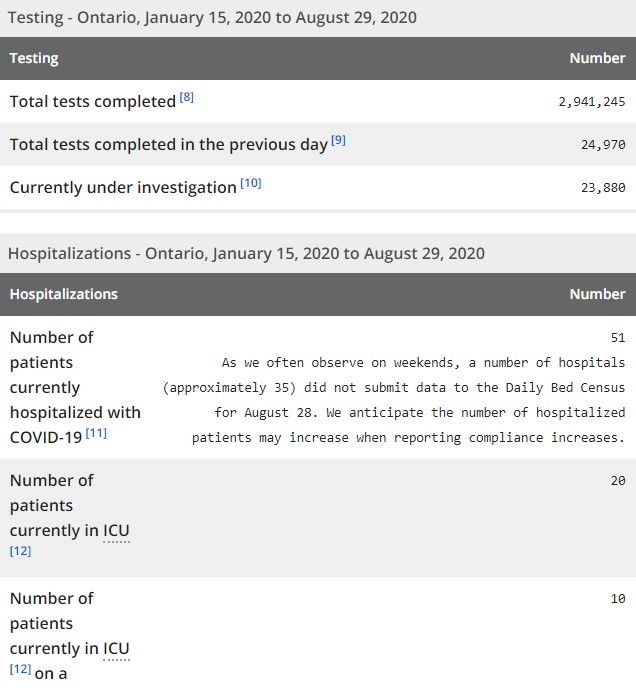Click the Testing - Ontario table caption
Image resolution: width=636 pixels, height=688 pixels.
click(x=212, y=17)
